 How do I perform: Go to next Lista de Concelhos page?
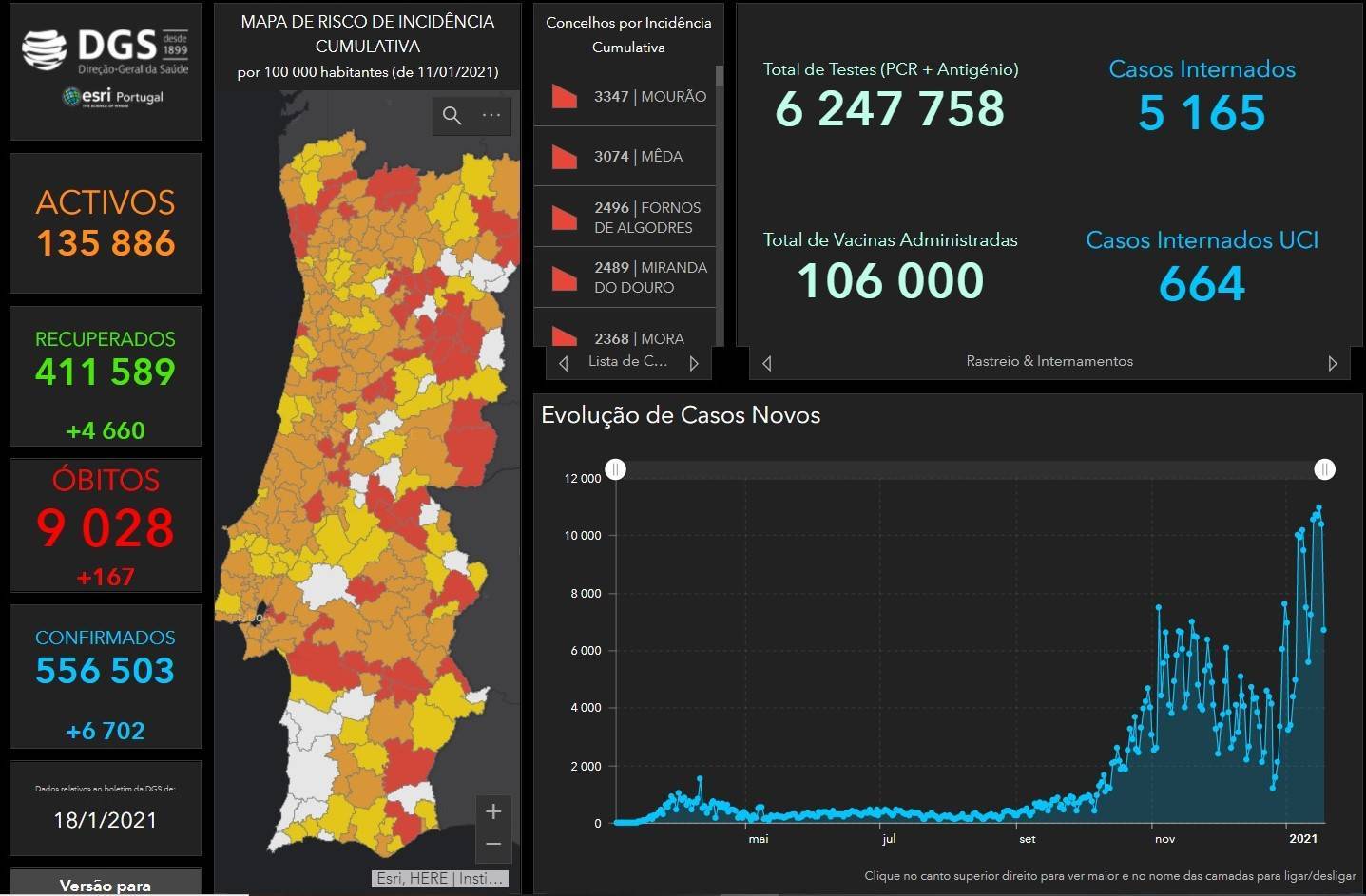click(694, 363)
